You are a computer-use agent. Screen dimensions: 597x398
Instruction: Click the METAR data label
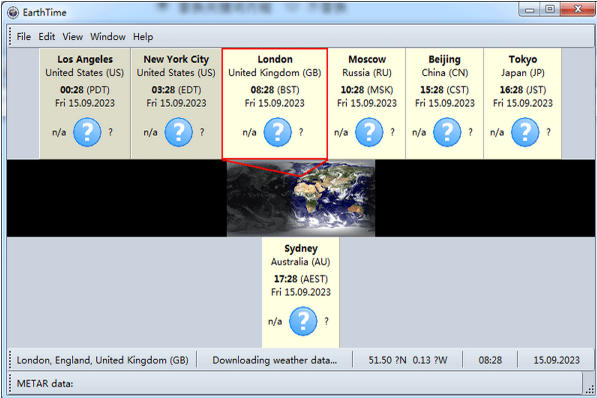click(45, 384)
